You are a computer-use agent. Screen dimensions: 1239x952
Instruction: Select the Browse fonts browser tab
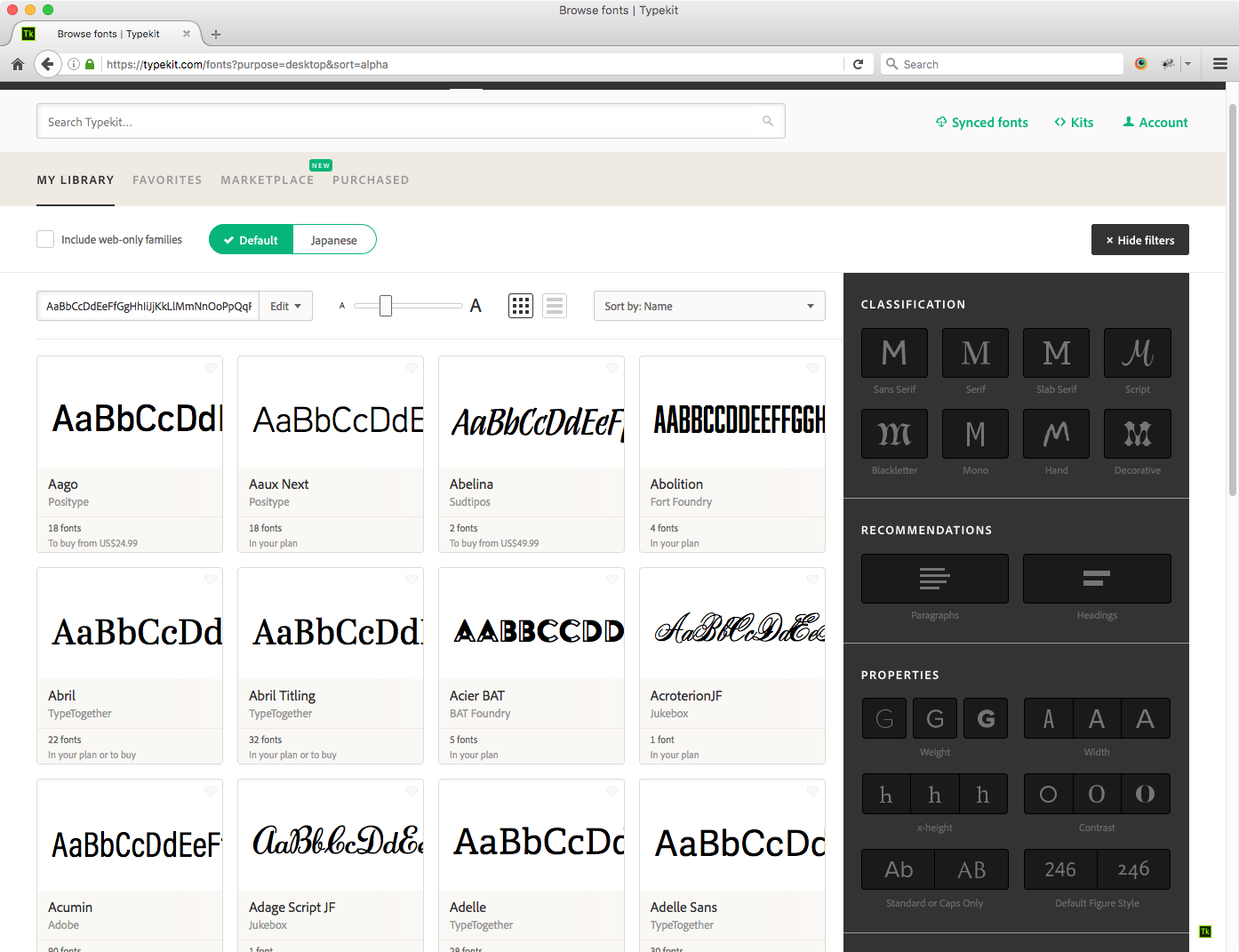108,34
